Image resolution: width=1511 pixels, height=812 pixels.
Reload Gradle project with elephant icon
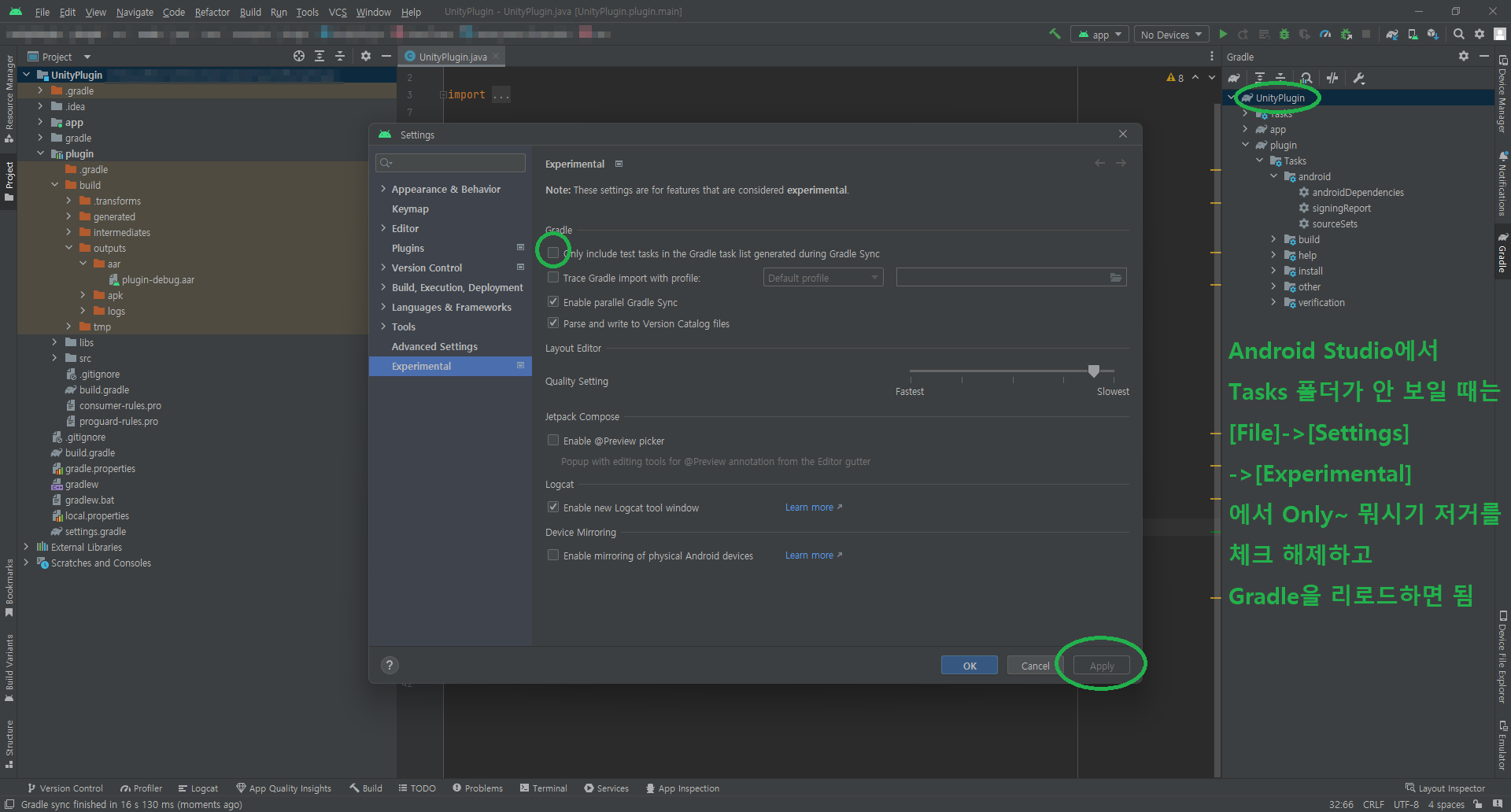(1234, 78)
